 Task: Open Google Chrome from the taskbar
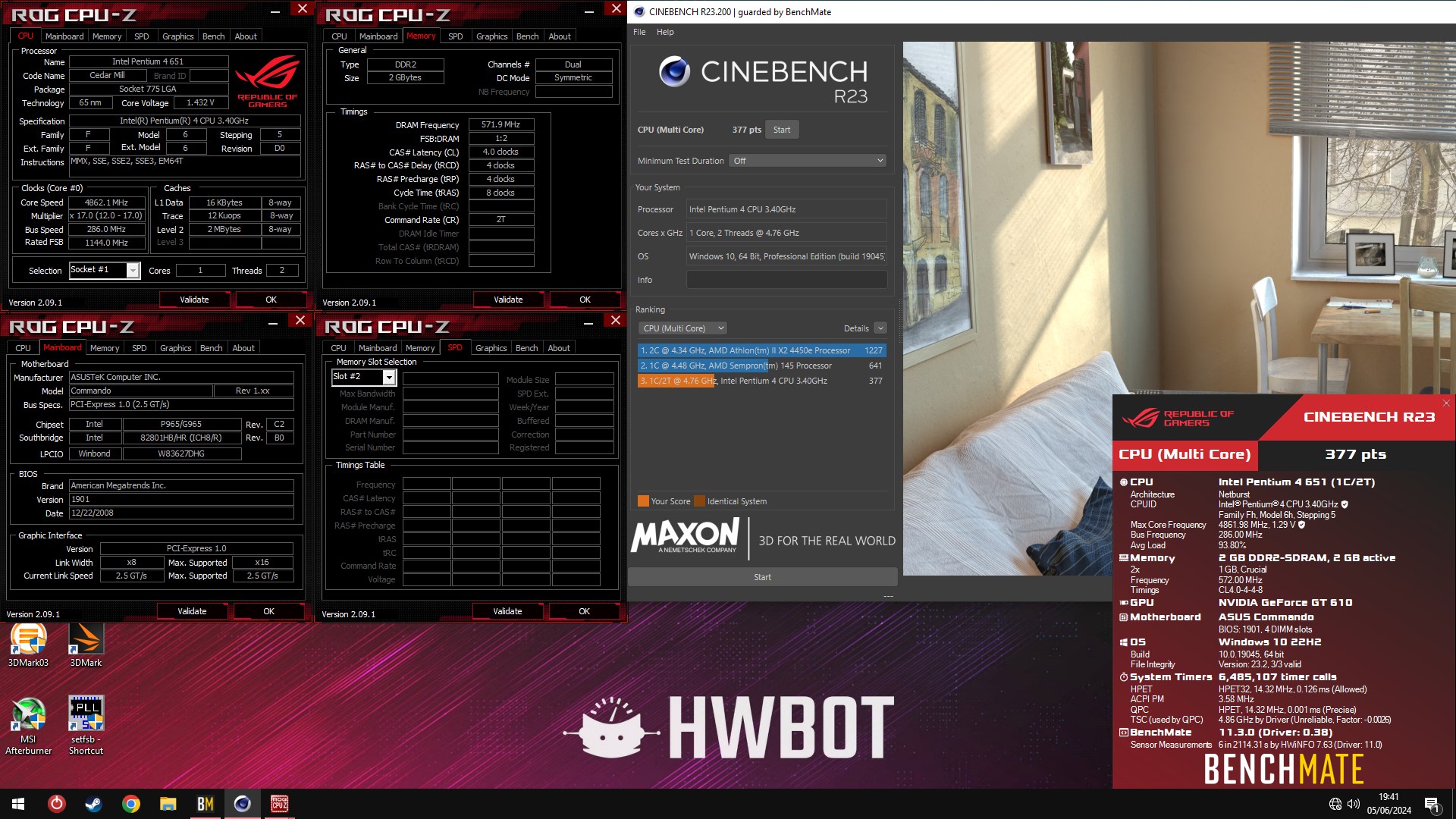pos(131,804)
